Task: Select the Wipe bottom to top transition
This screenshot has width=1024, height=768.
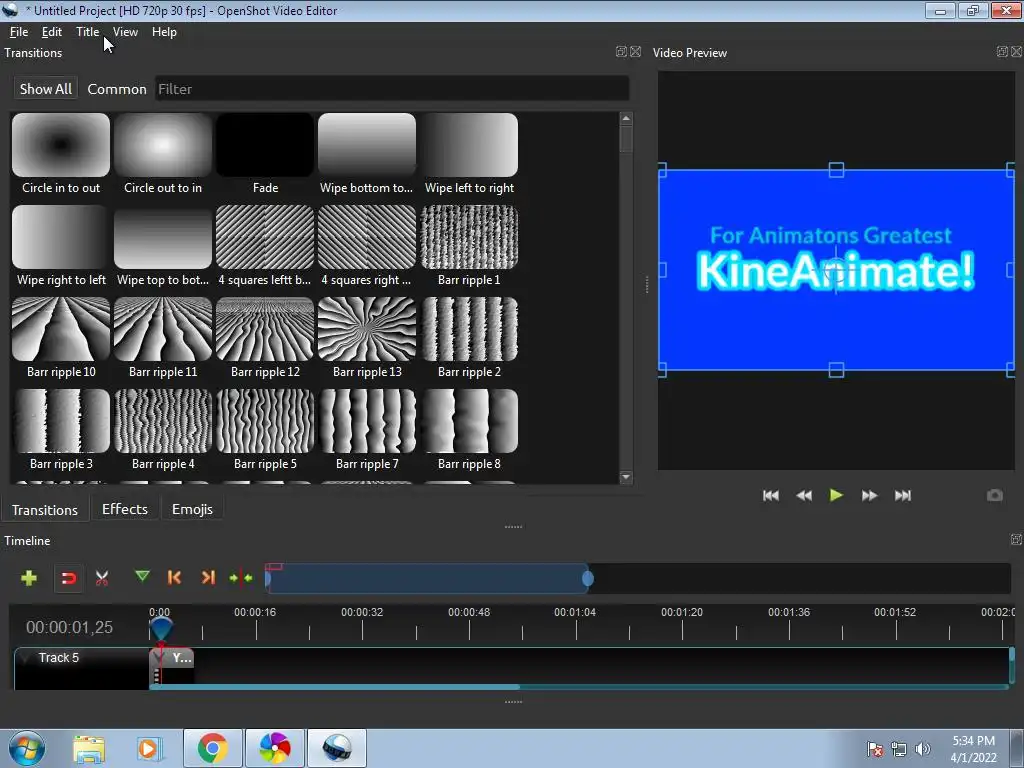Action: tap(367, 154)
